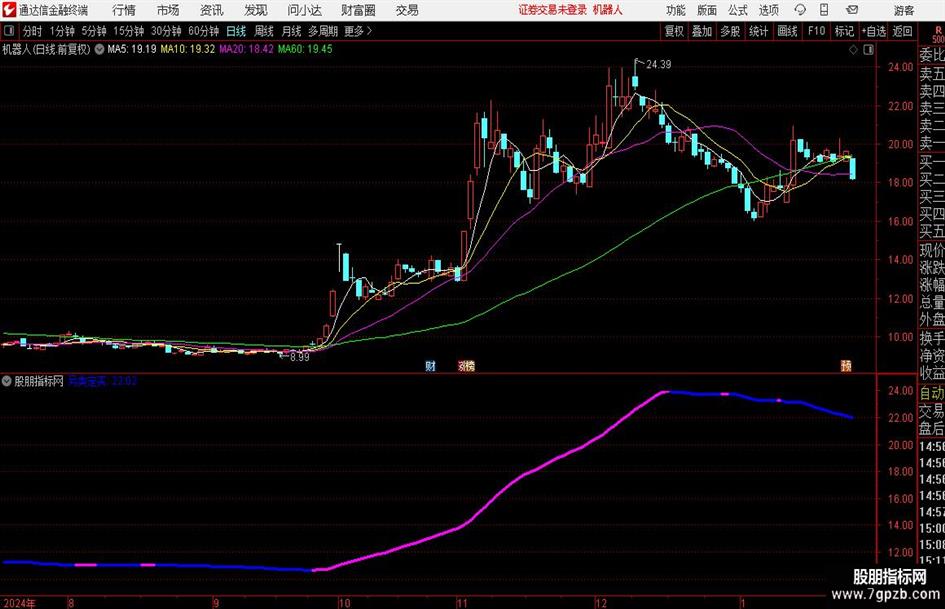Toggle the left sidebar panel icon
This screenshot has height=609, width=945.
(9, 31)
